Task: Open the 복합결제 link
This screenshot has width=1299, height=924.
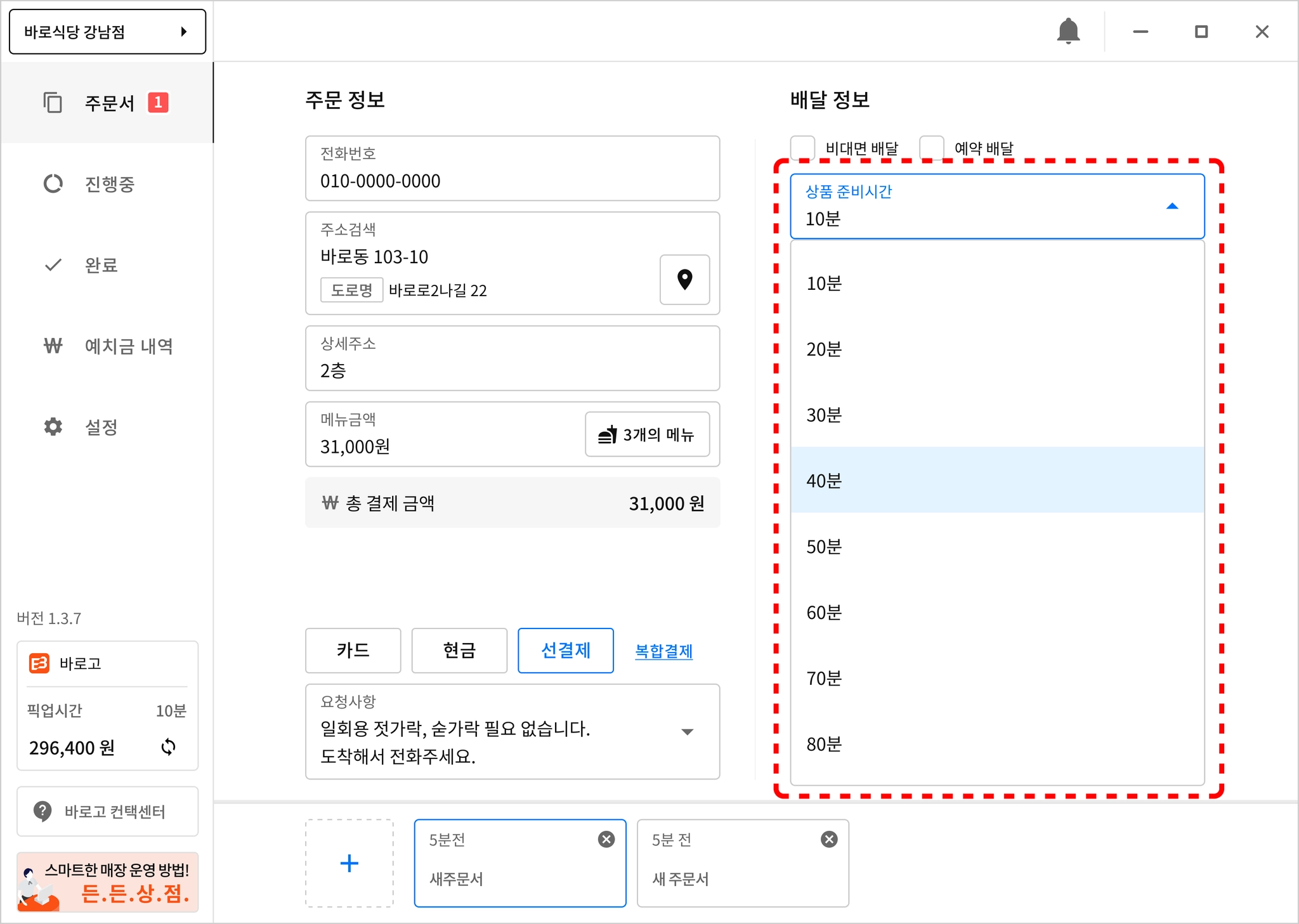Action: click(x=663, y=651)
